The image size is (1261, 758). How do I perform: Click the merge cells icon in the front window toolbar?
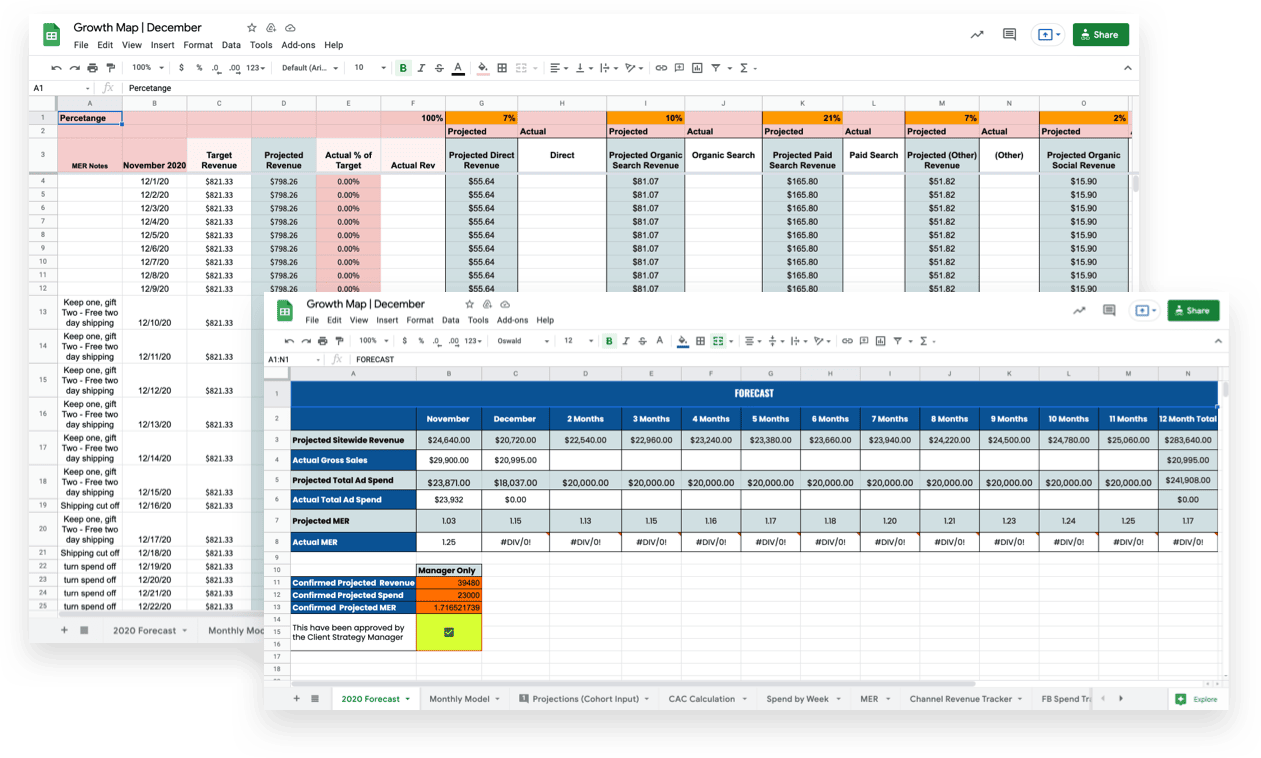(718, 341)
